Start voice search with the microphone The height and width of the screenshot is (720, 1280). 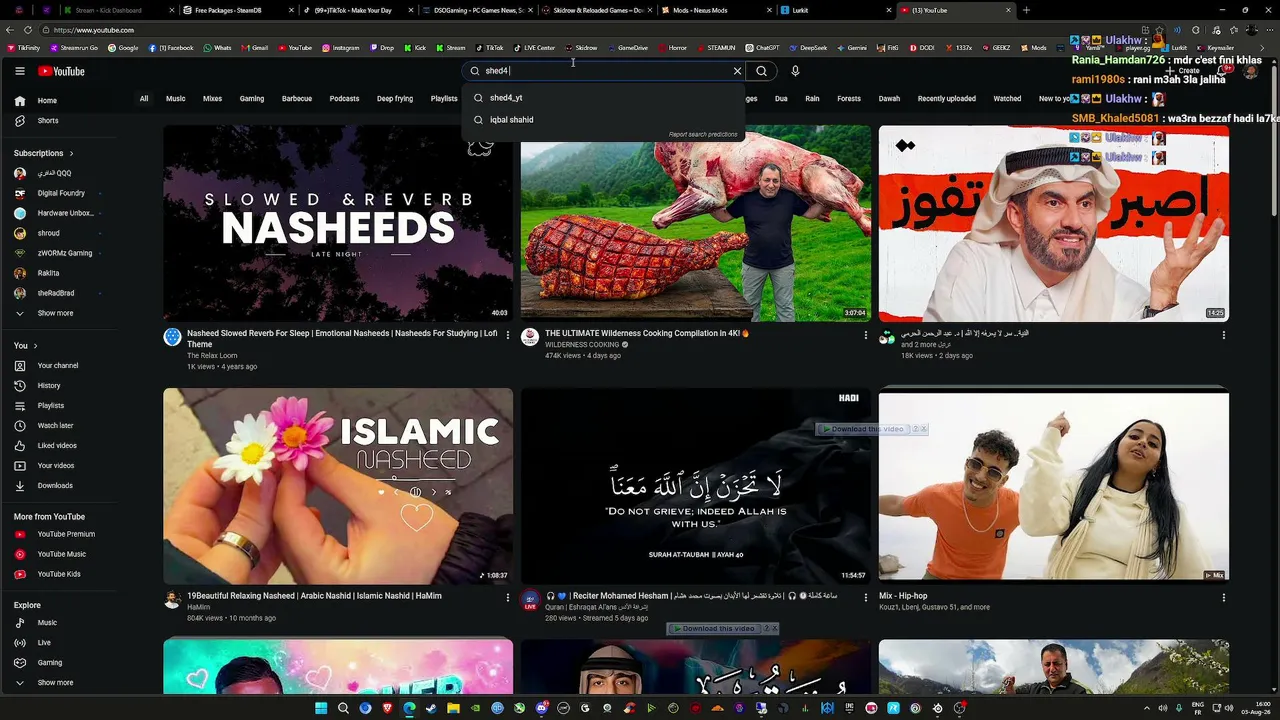point(795,71)
